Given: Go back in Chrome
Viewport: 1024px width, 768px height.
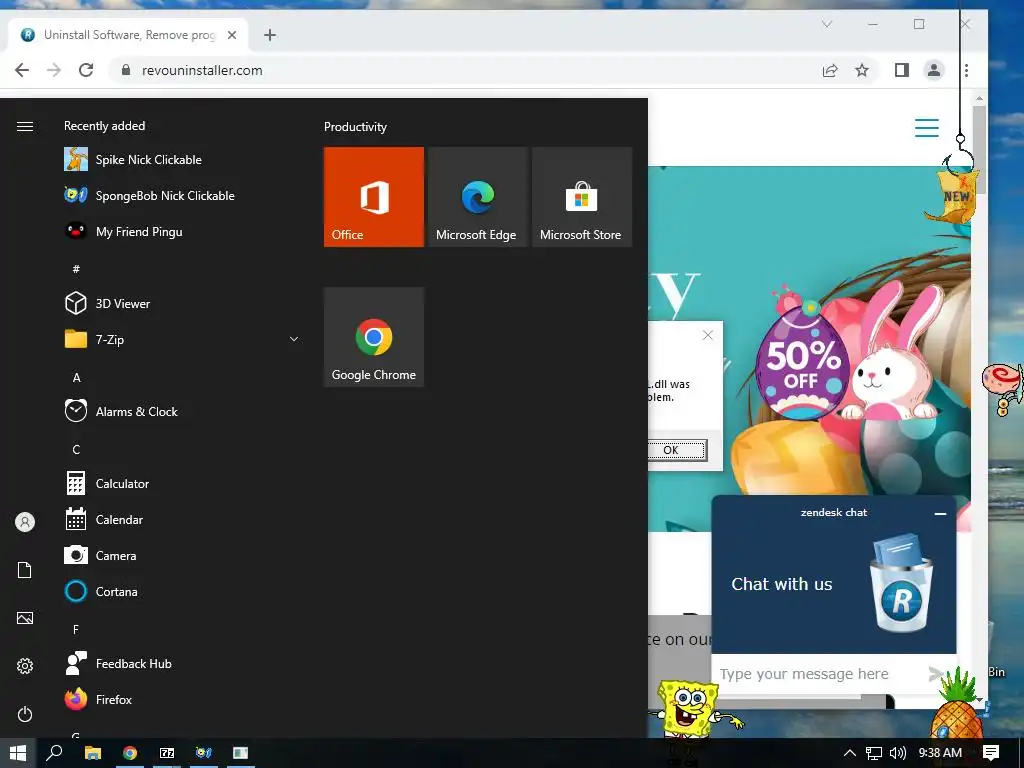Looking at the screenshot, I should [22, 70].
